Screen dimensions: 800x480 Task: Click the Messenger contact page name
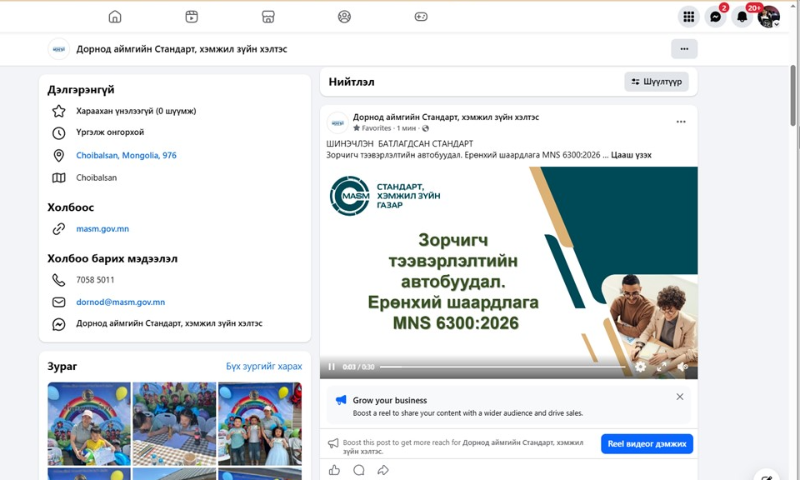(169, 323)
